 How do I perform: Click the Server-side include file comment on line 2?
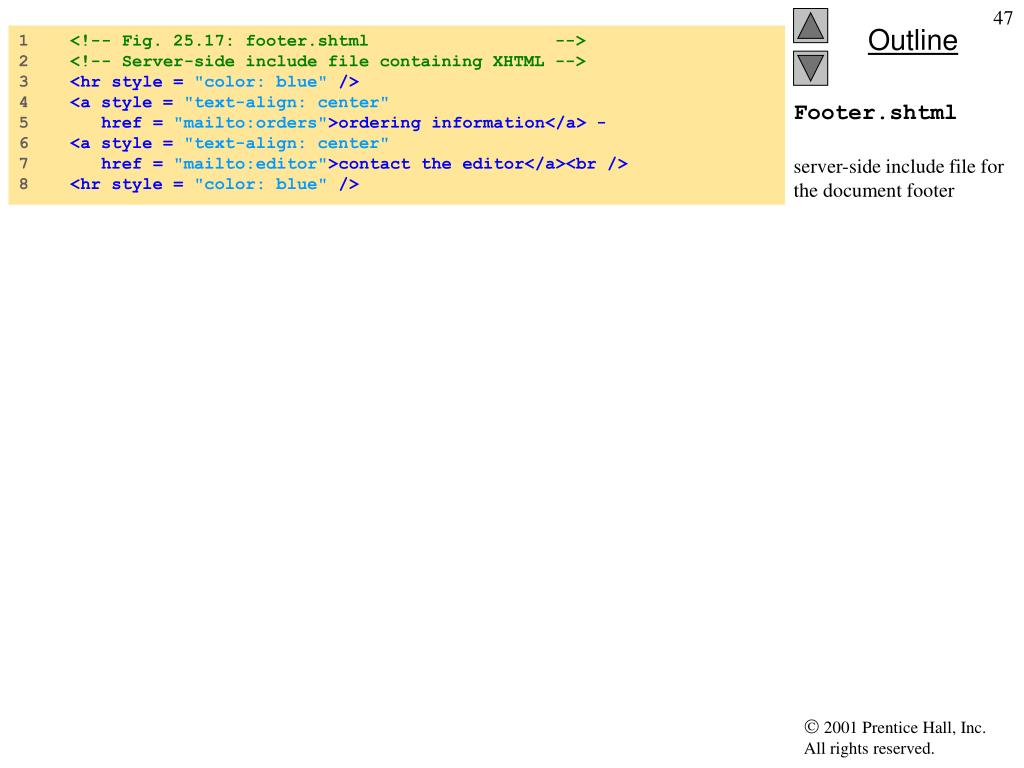coord(327,61)
